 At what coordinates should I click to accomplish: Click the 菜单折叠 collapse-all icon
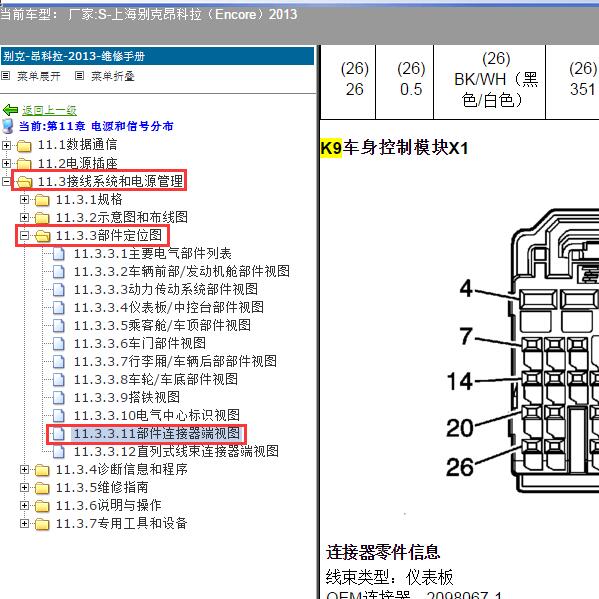(79, 76)
